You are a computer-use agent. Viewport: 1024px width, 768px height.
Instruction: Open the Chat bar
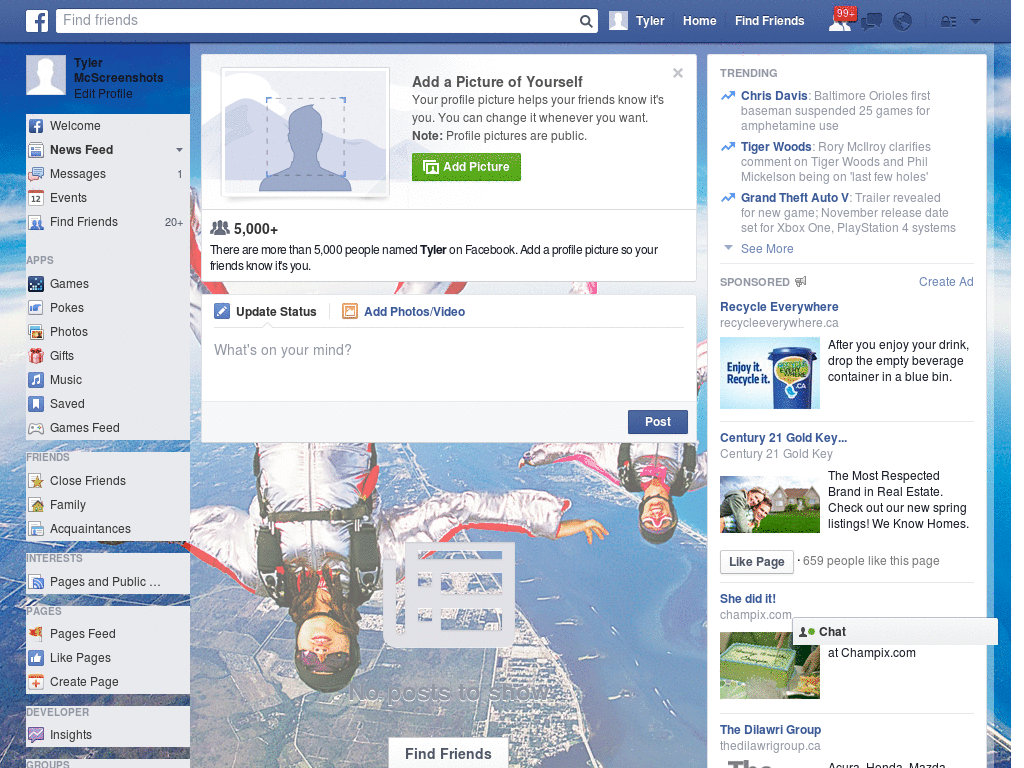895,632
